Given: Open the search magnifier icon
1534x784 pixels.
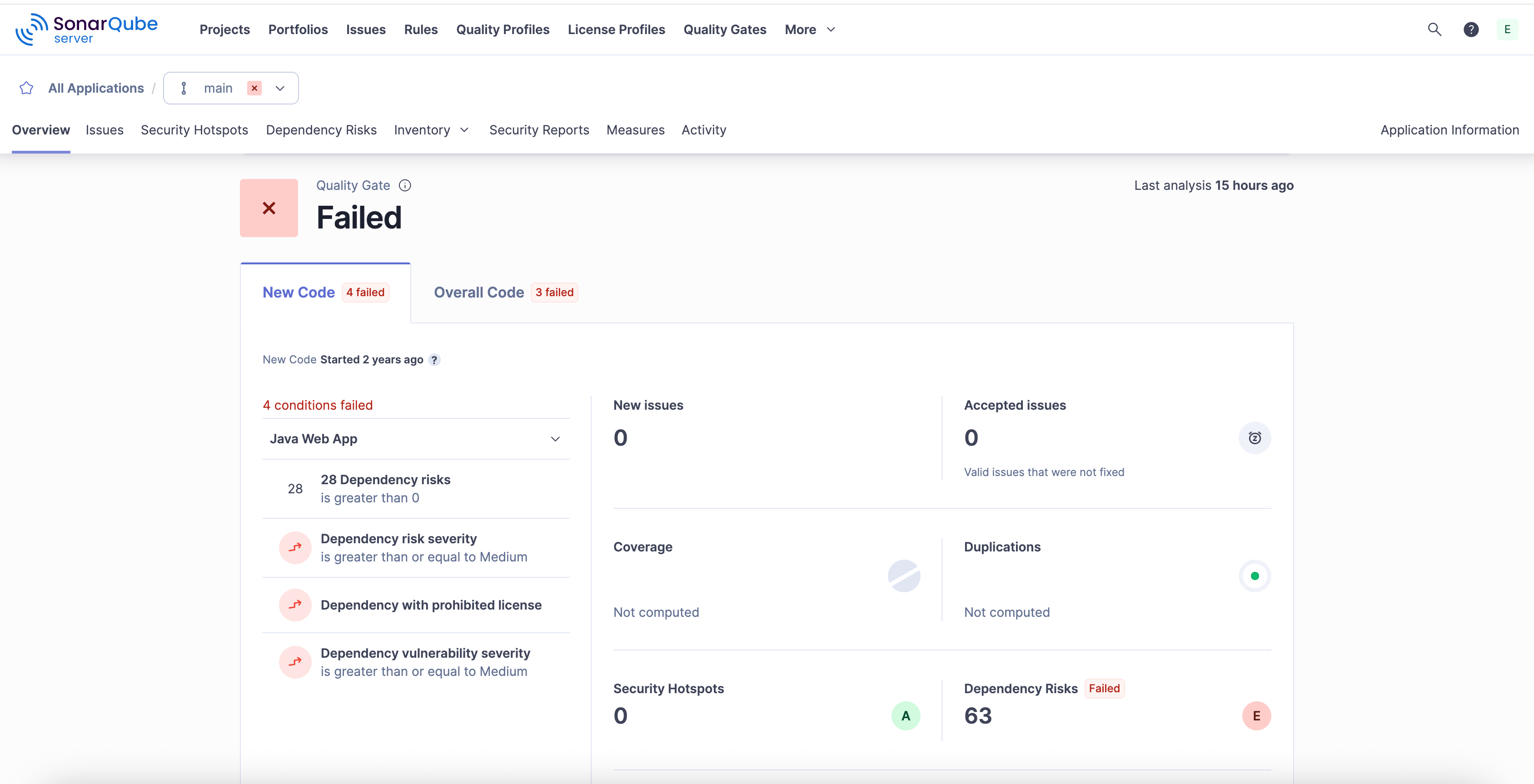Looking at the screenshot, I should click(1434, 29).
